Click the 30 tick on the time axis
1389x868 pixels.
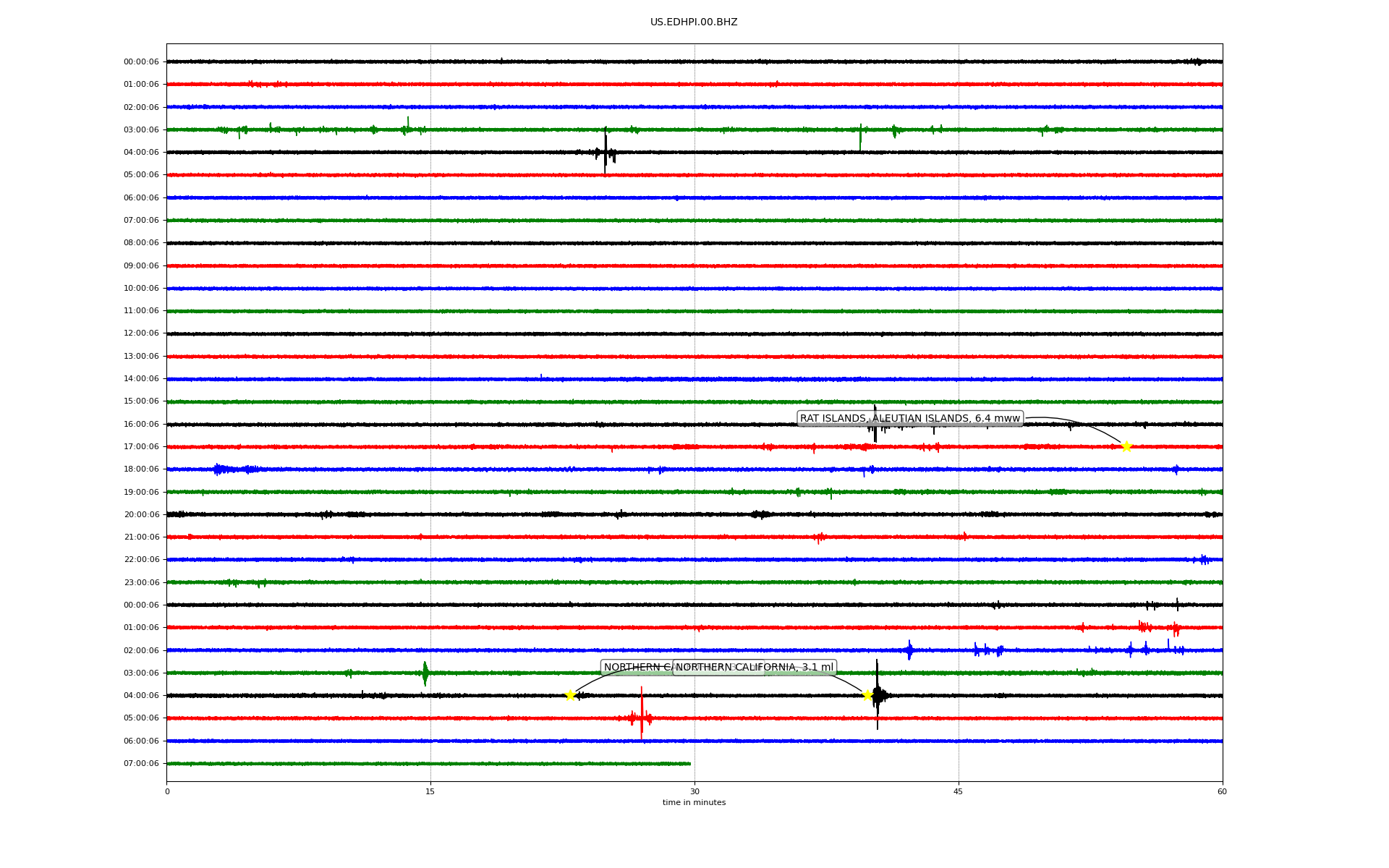tap(694, 791)
